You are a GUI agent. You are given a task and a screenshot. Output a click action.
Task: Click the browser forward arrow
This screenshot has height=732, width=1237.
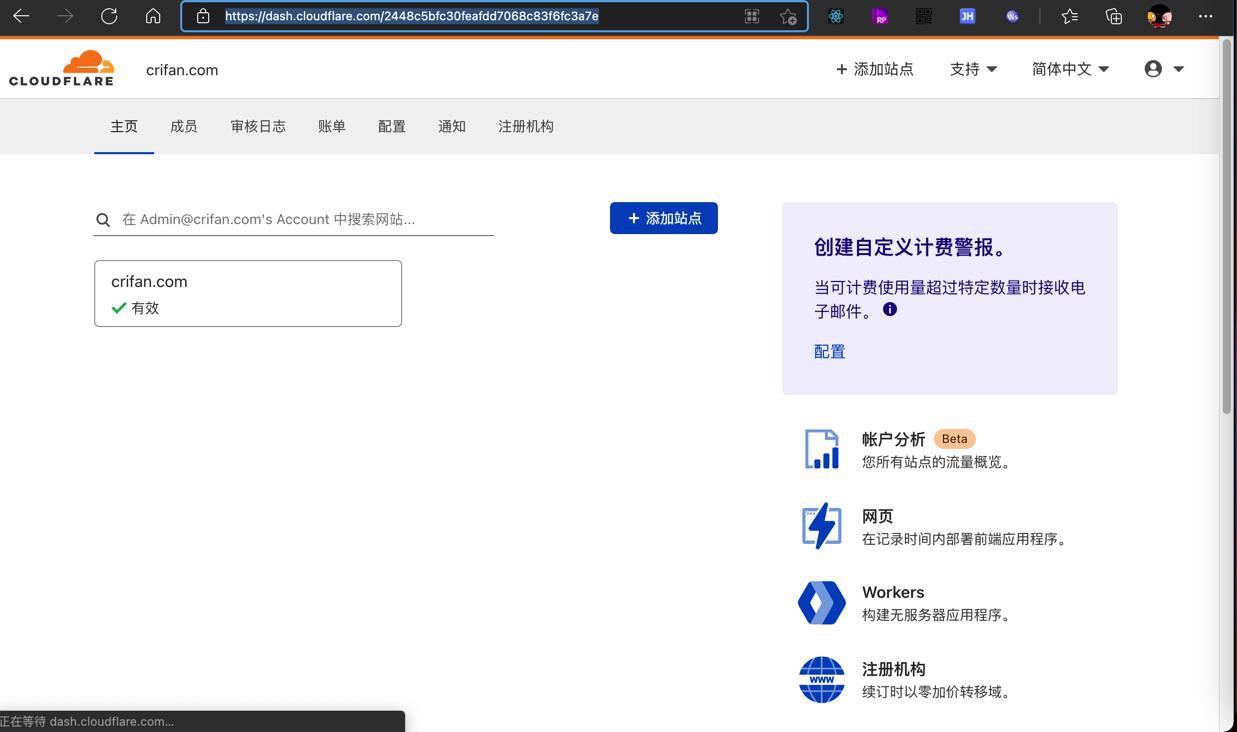point(65,16)
